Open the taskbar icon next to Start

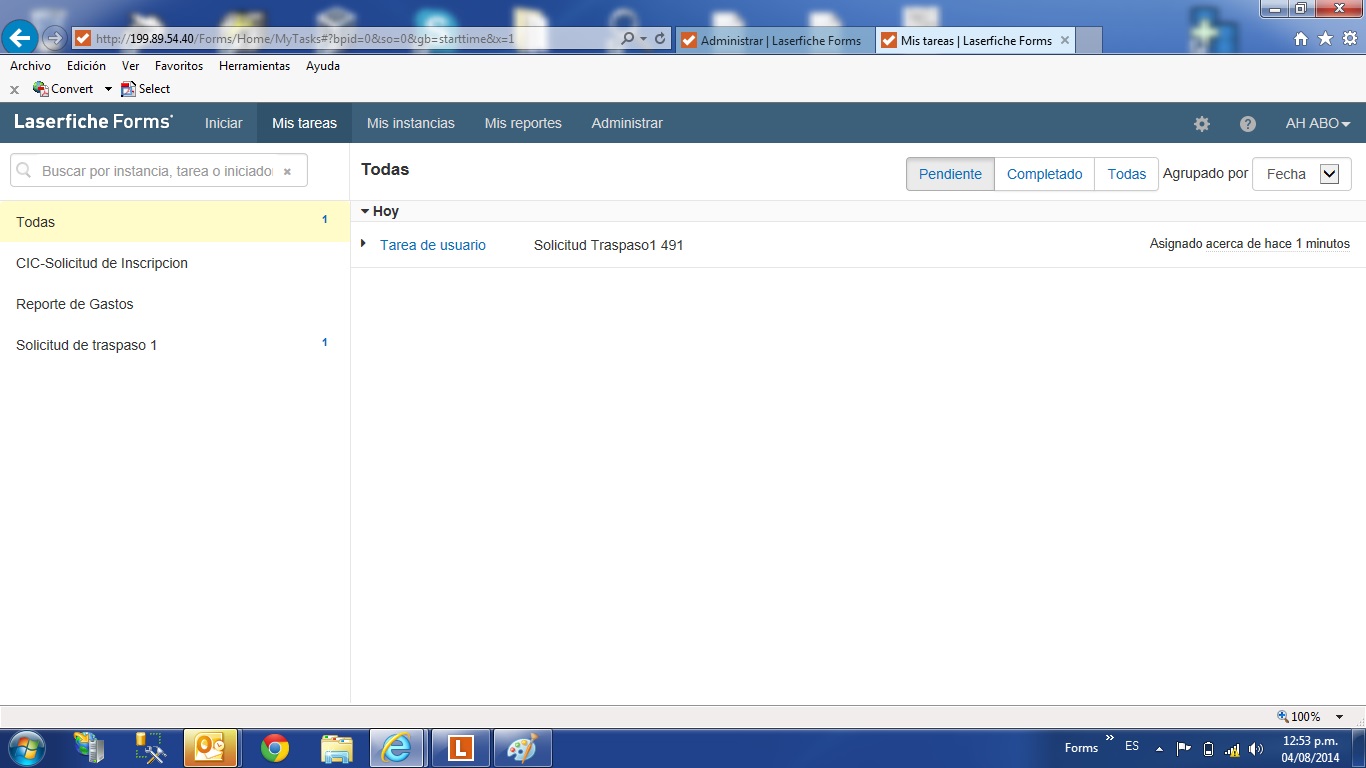coord(89,748)
